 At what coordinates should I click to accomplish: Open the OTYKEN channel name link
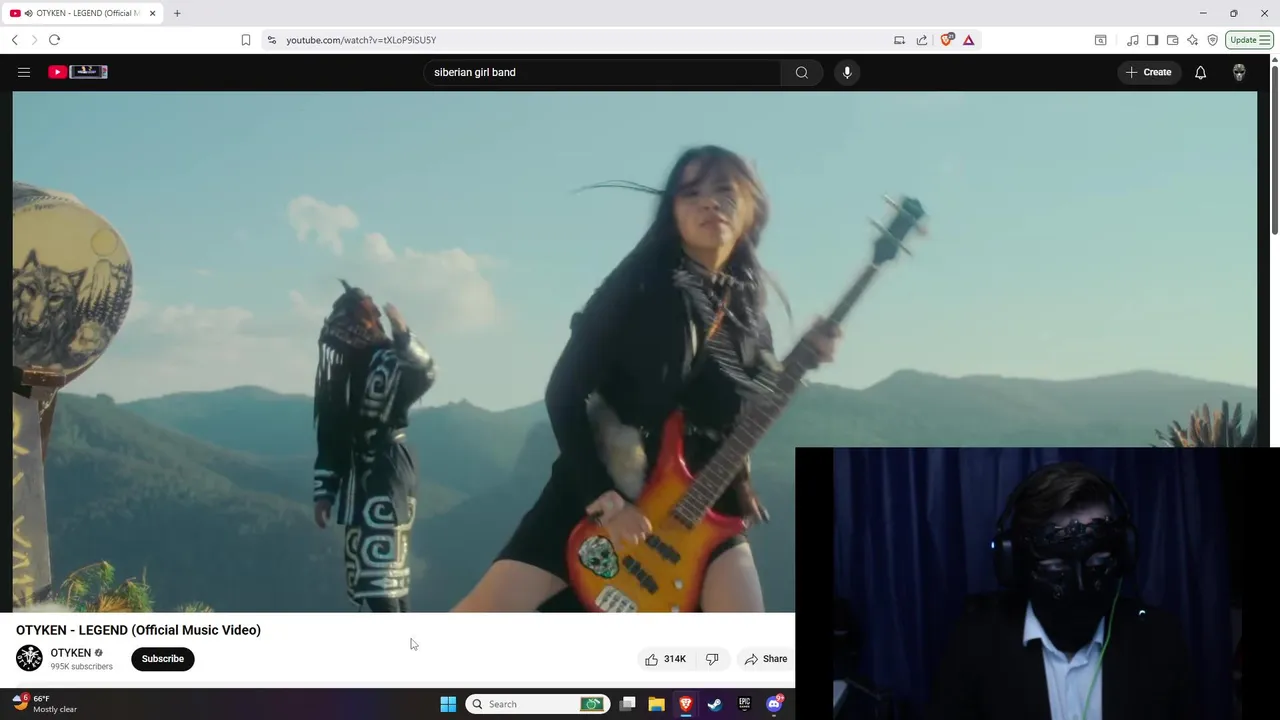pyautogui.click(x=70, y=653)
